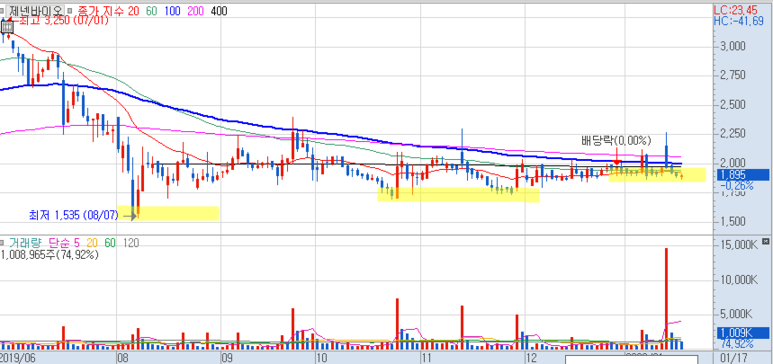Click the 2,750 price axis label
This screenshot has height=364, width=773.
point(733,75)
